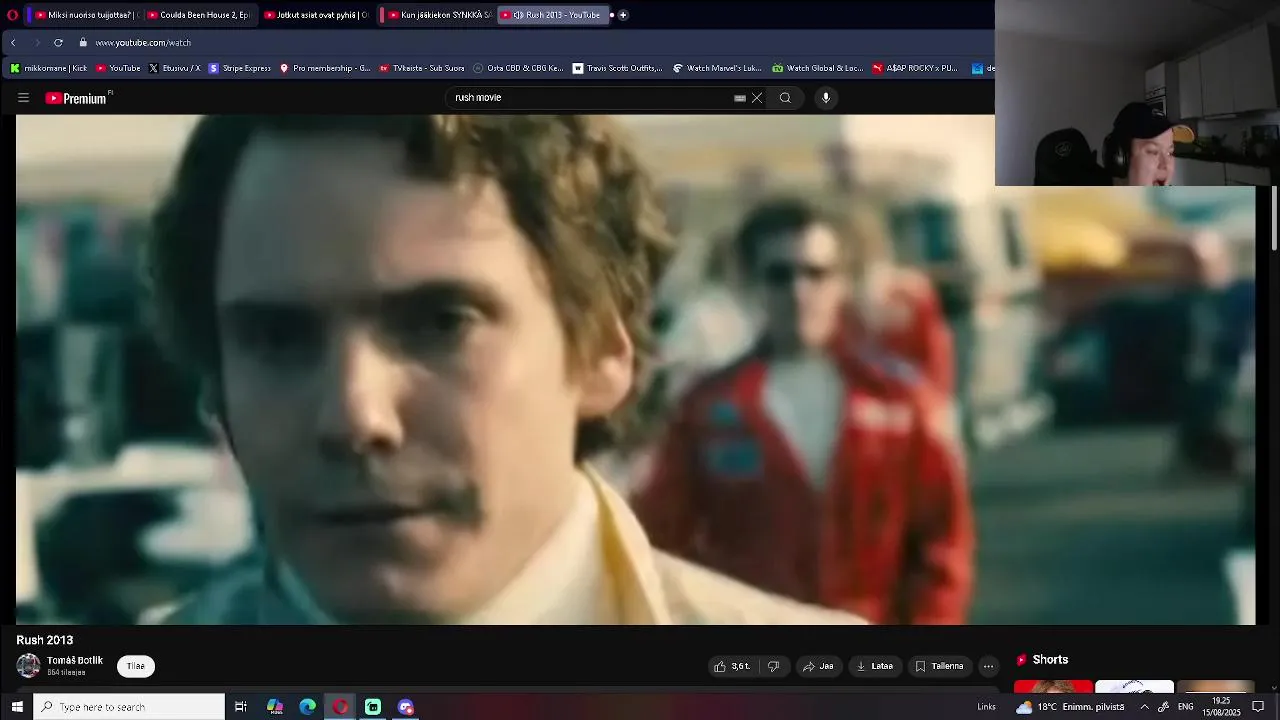Open 'Etusivu / X' bookmark
Screen dimensions: 1280x720
[174, 68]
